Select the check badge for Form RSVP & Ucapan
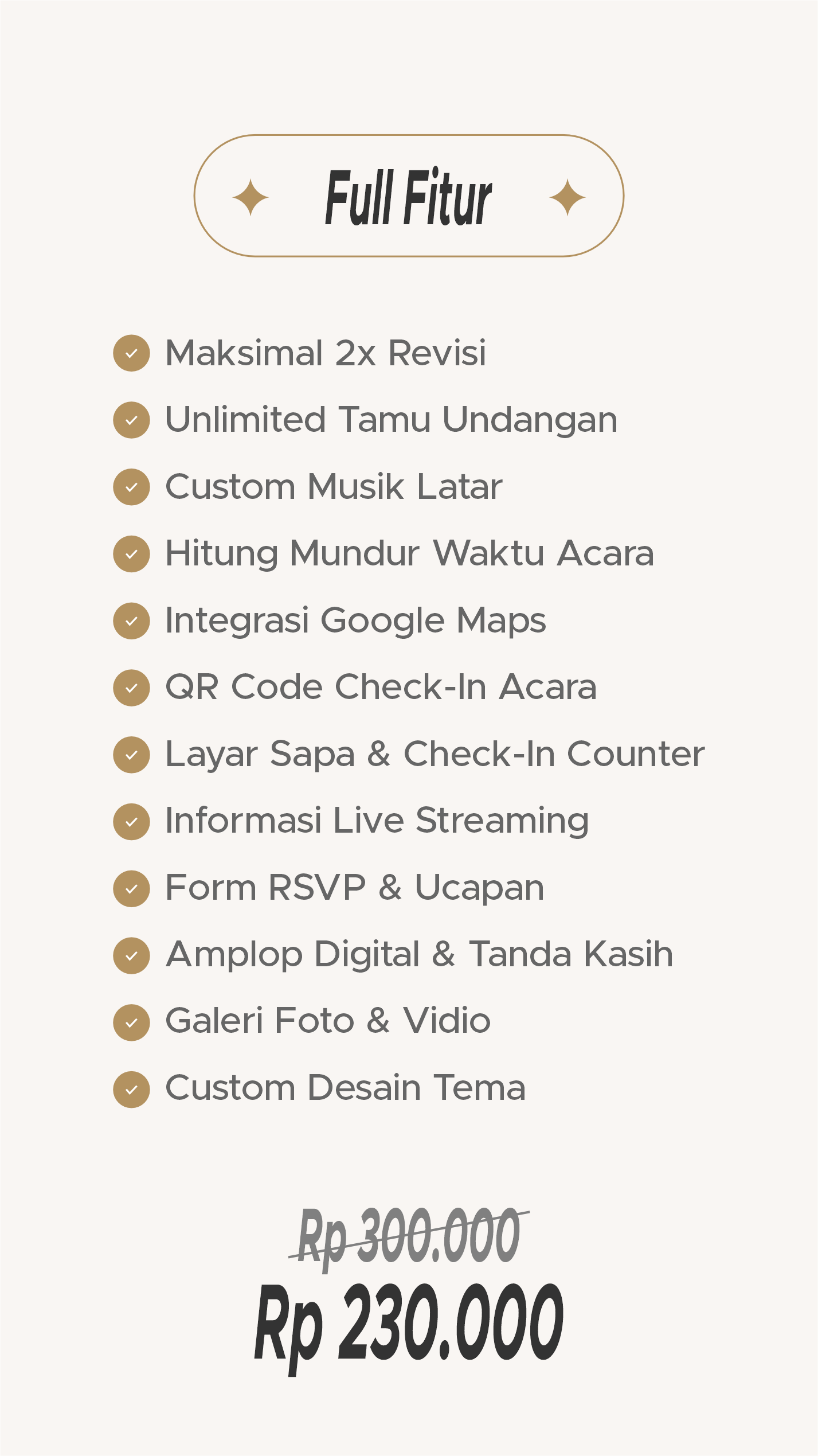Screen dimensions: 818x1456 point(131,889)
